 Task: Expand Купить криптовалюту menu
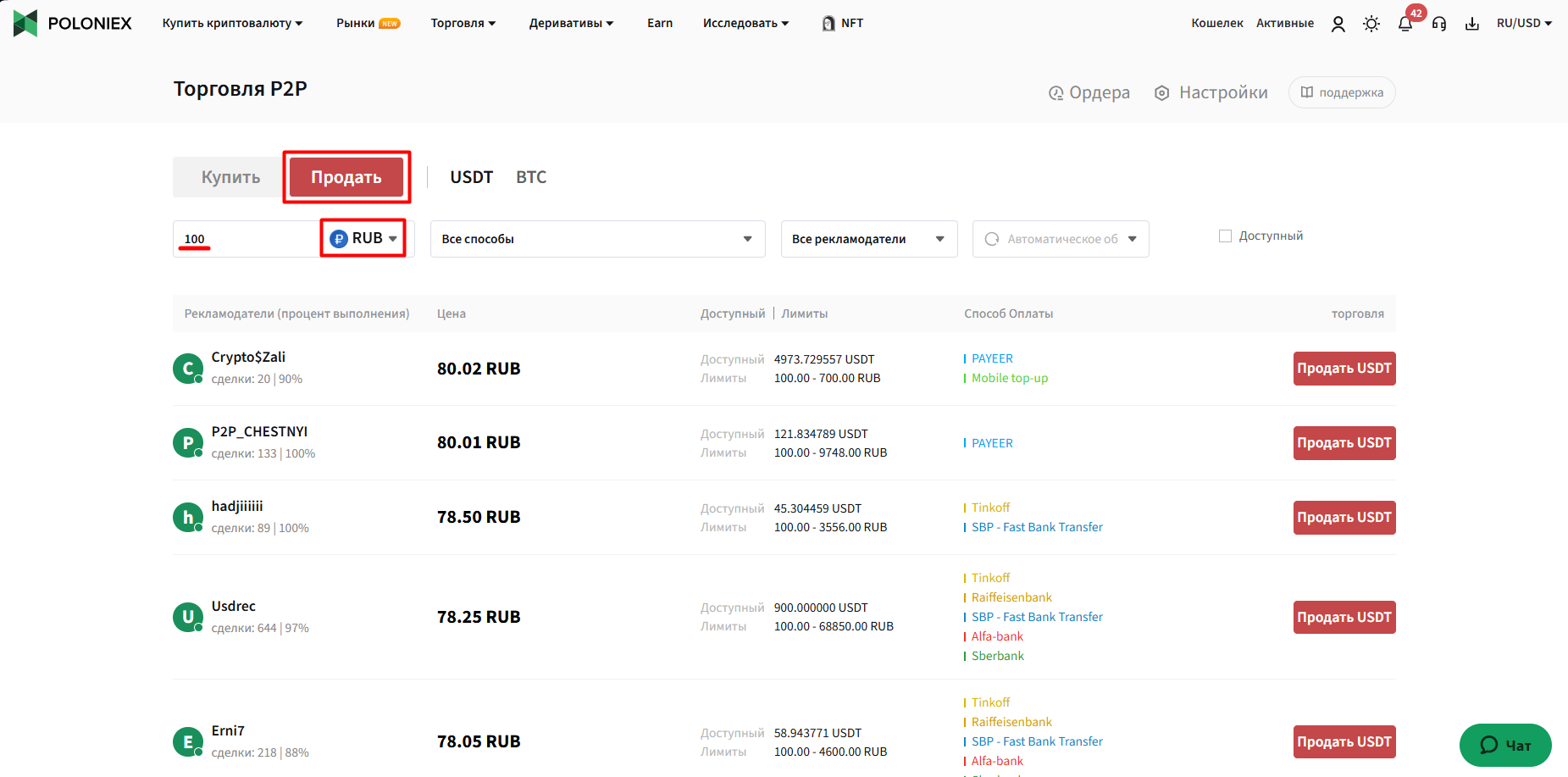click(x=232, y=23)
